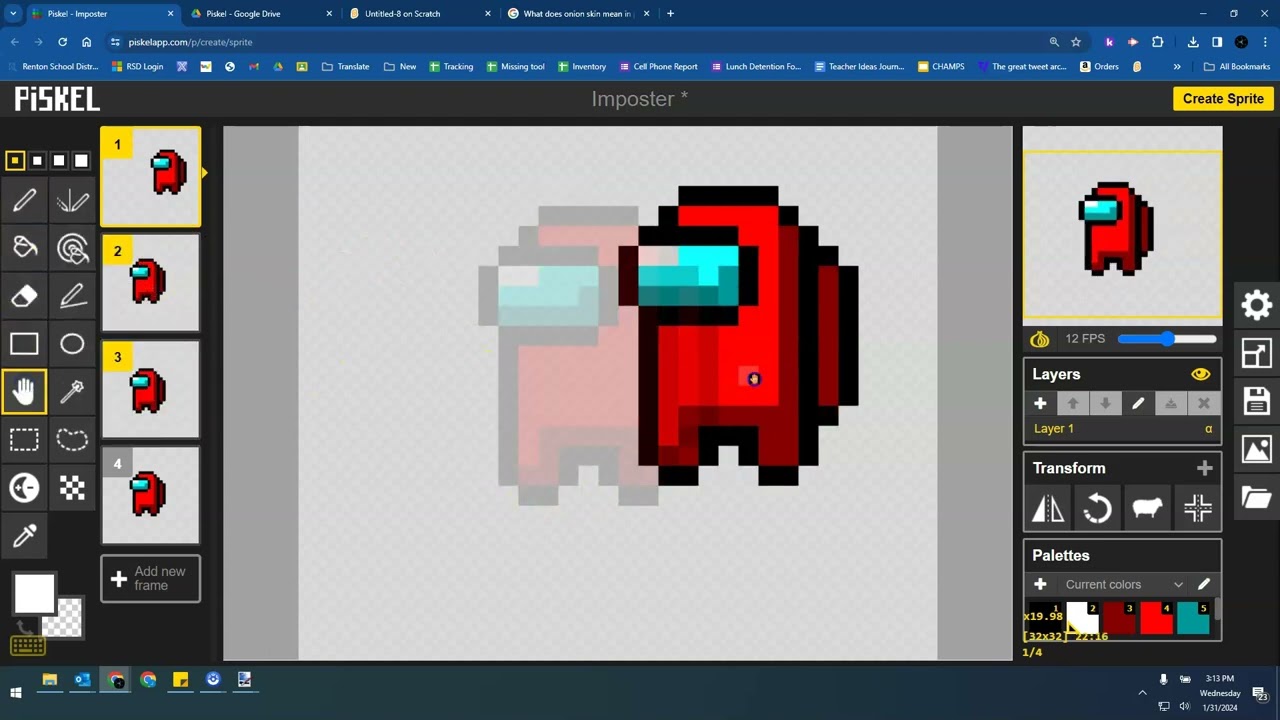Open a new browser tab
The image size is (1280, 720).
pos(670,14)
